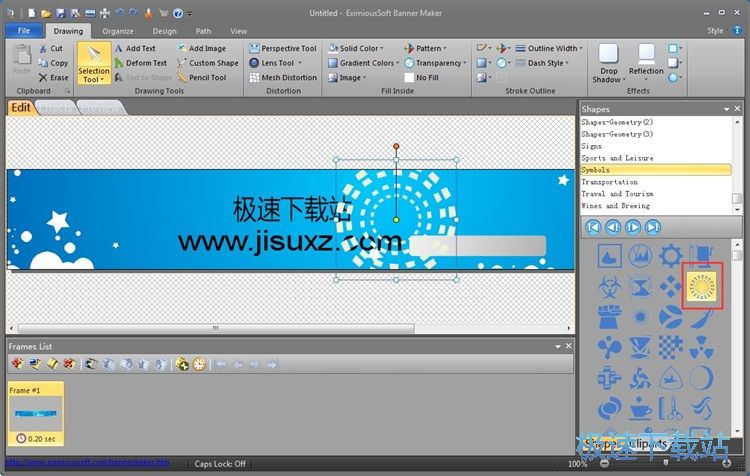Screen dimensions: 750x476
Task: Select the Deform Text tool
Action: tap(141, 63)
